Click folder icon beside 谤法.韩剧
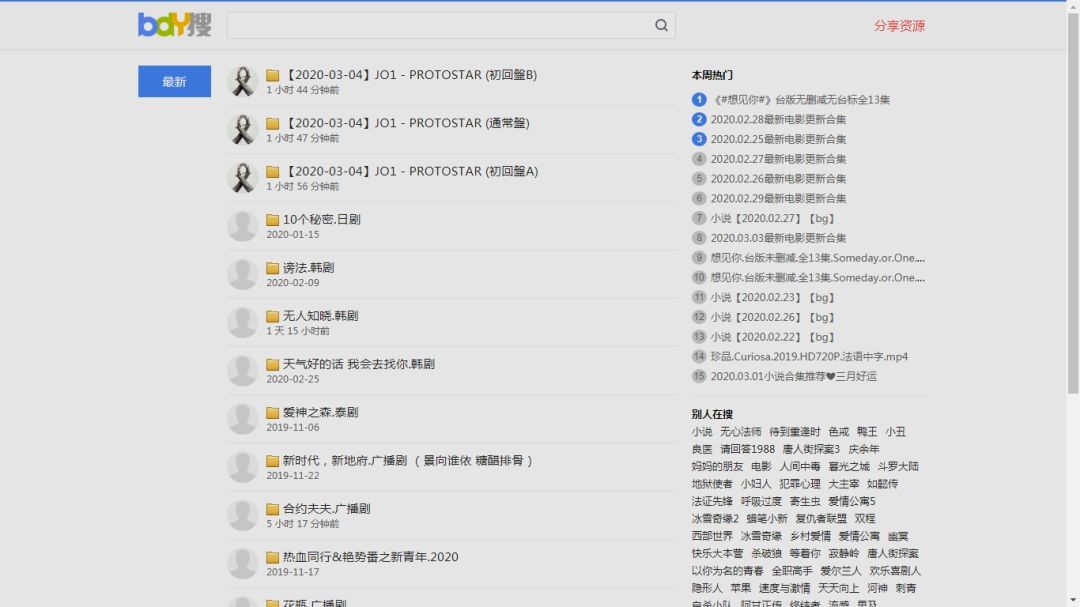Viewport: 1080px width, 607px height. (272, 268)
